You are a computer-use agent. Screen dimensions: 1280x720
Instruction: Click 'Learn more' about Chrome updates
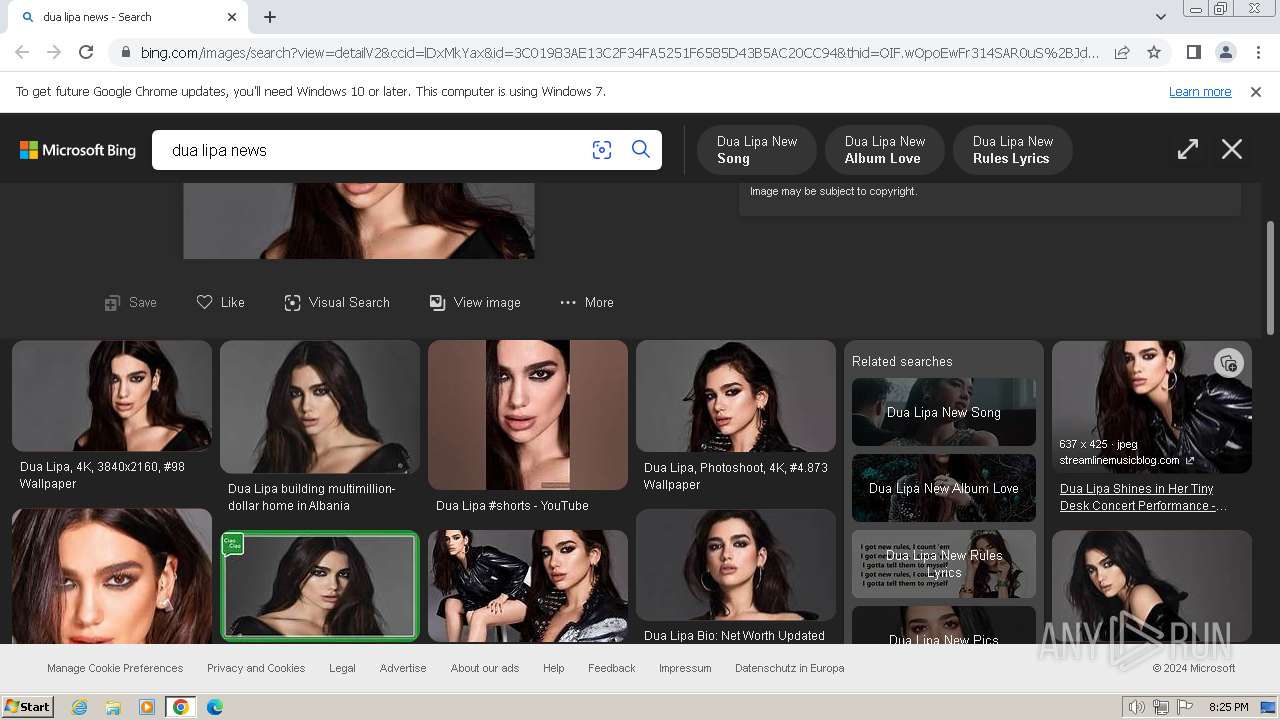point(1200,92)
